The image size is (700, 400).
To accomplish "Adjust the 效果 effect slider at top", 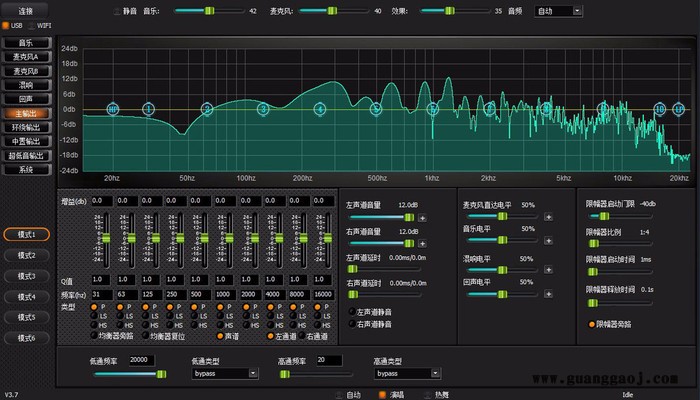I will (x=450, y=11).
